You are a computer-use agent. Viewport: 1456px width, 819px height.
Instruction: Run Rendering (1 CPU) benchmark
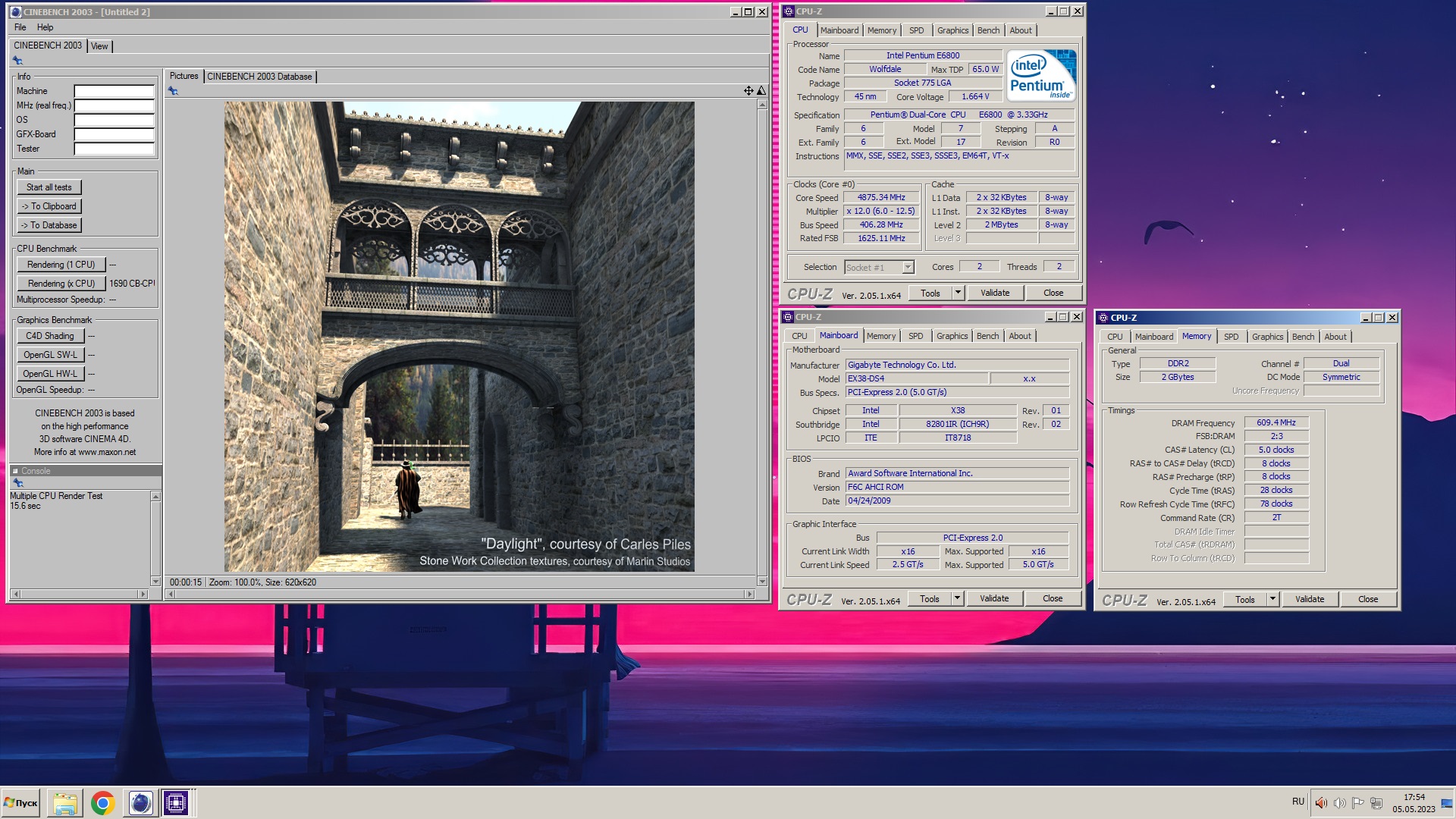pyautogui.click(x=61, y=265)
